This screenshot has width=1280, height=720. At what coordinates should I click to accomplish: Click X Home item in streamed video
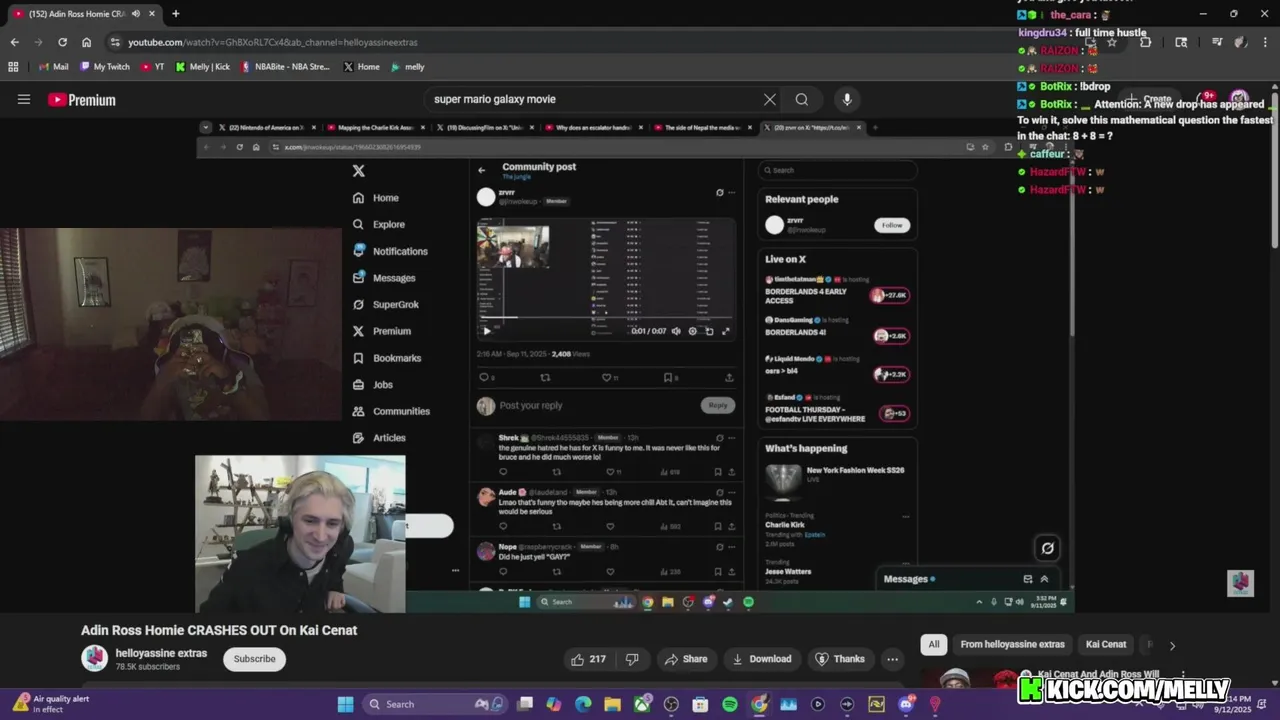(x=376, y=198)
